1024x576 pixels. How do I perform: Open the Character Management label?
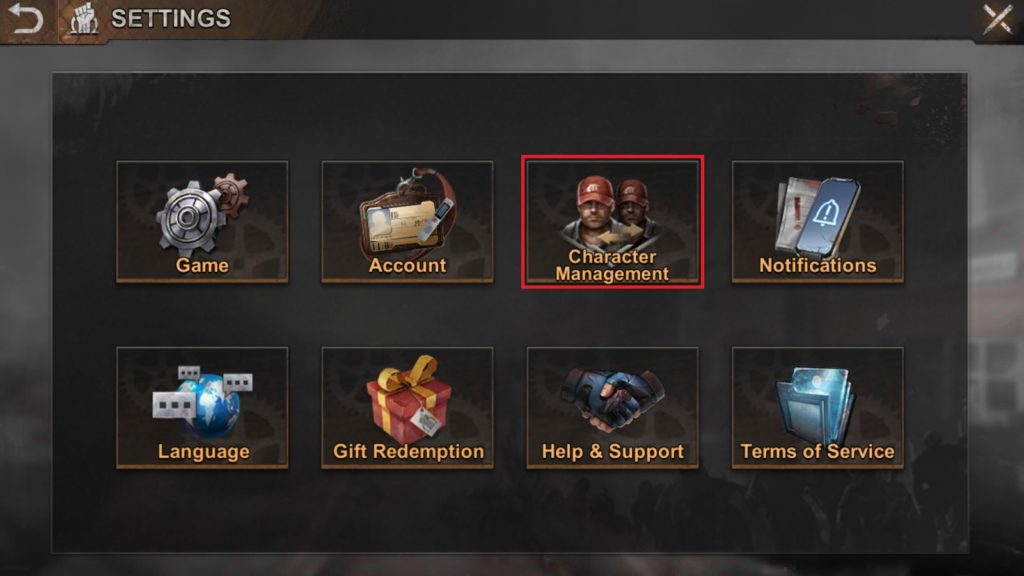612,265
